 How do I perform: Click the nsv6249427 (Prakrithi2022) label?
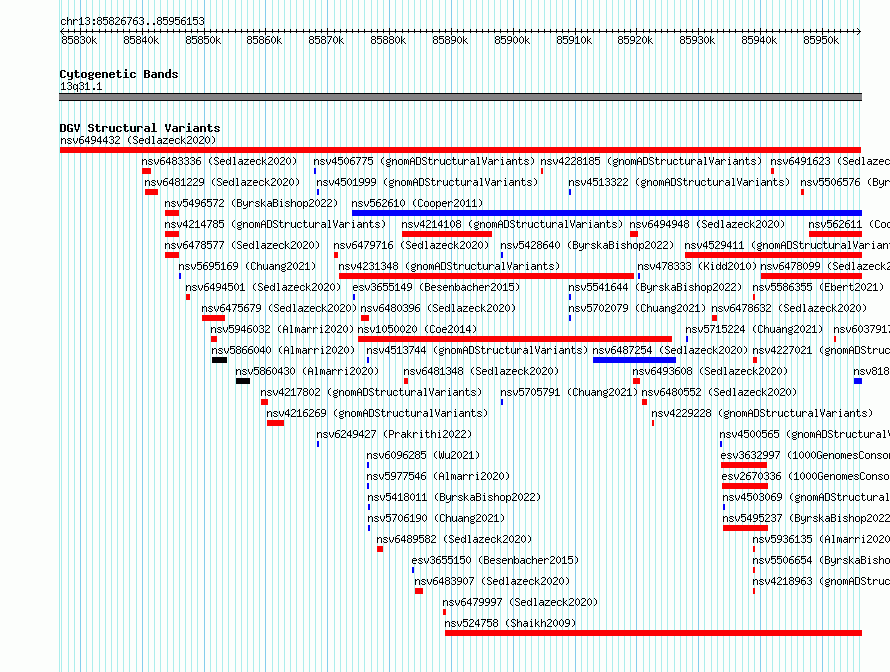pyautogui.click(x=394, y=434)
